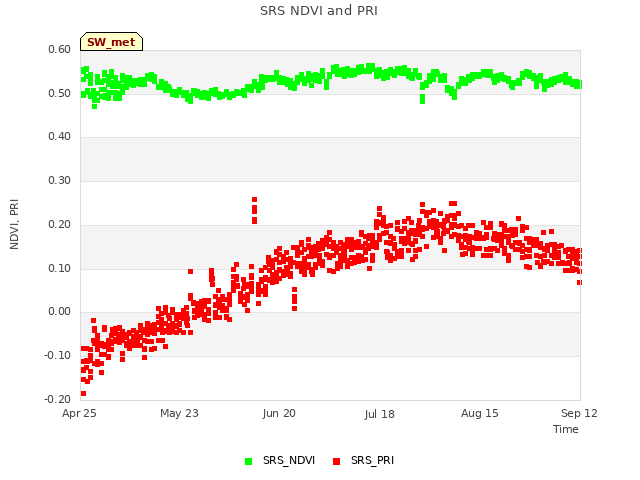Click the 0.00 y-axis tick label
This screenshot has width=640, height=480.
(x=60, y=311)
